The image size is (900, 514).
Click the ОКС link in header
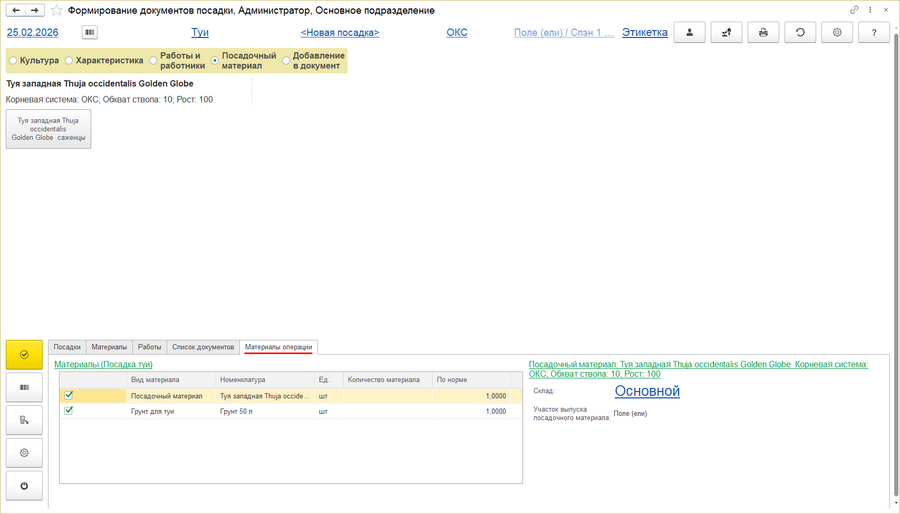click(457, 33)
